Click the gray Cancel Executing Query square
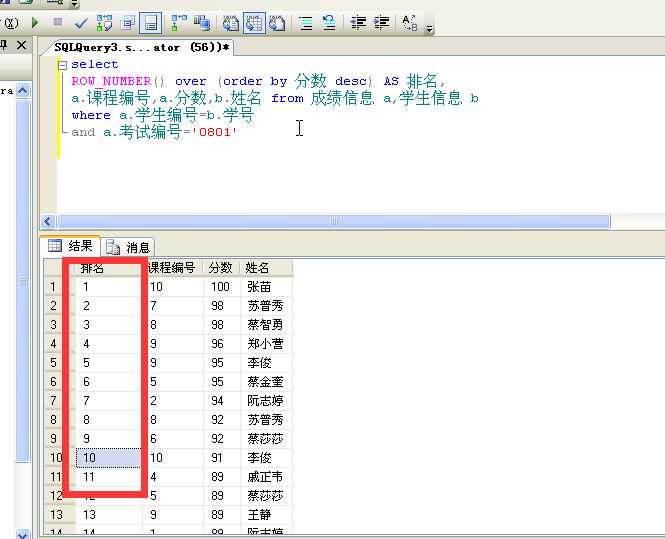 pyautogui.click(x=58, y=22)
